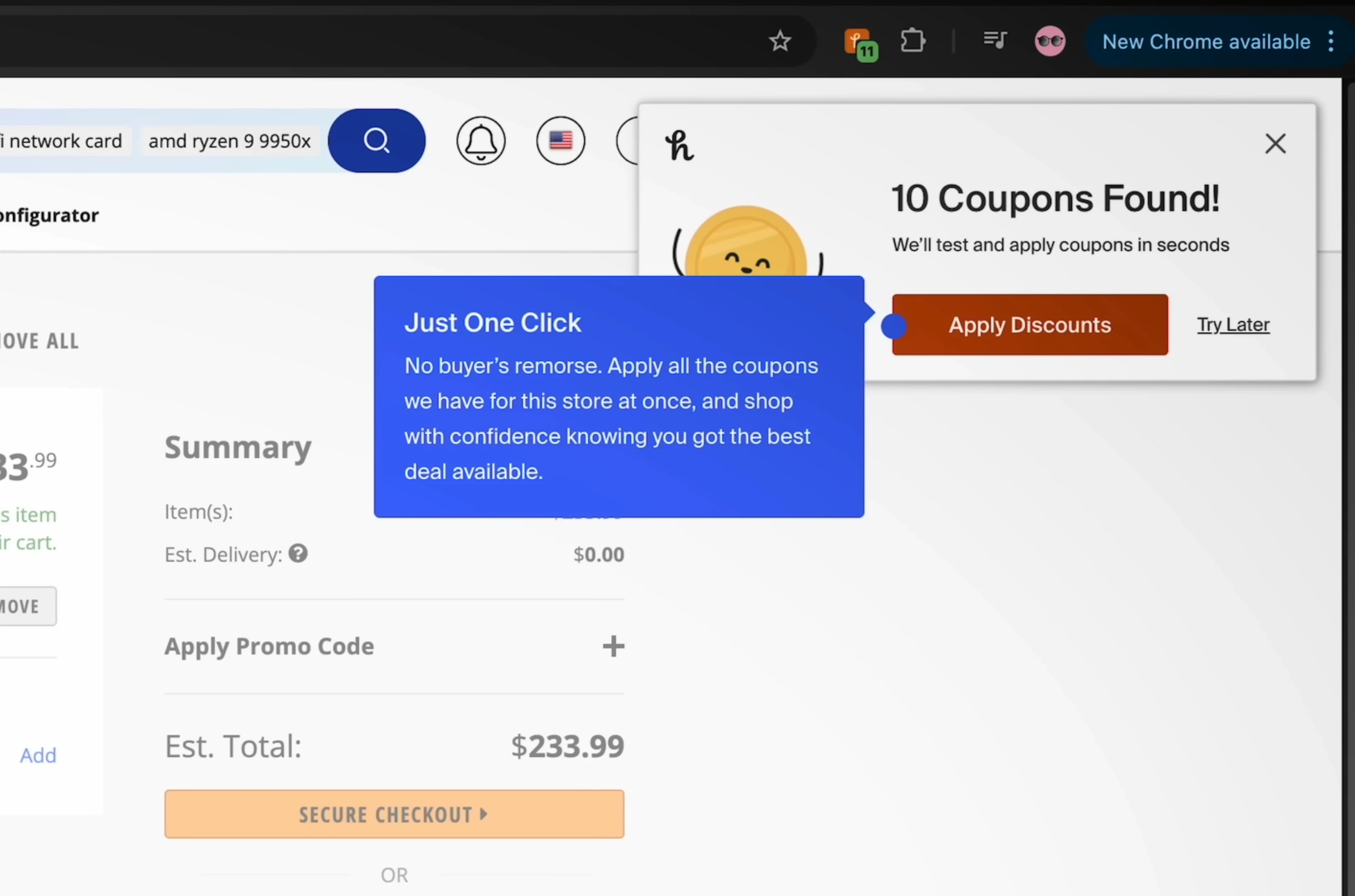Click Apply Discounts button
This screenshot has width=1355, height=896.
(1030, 324)
